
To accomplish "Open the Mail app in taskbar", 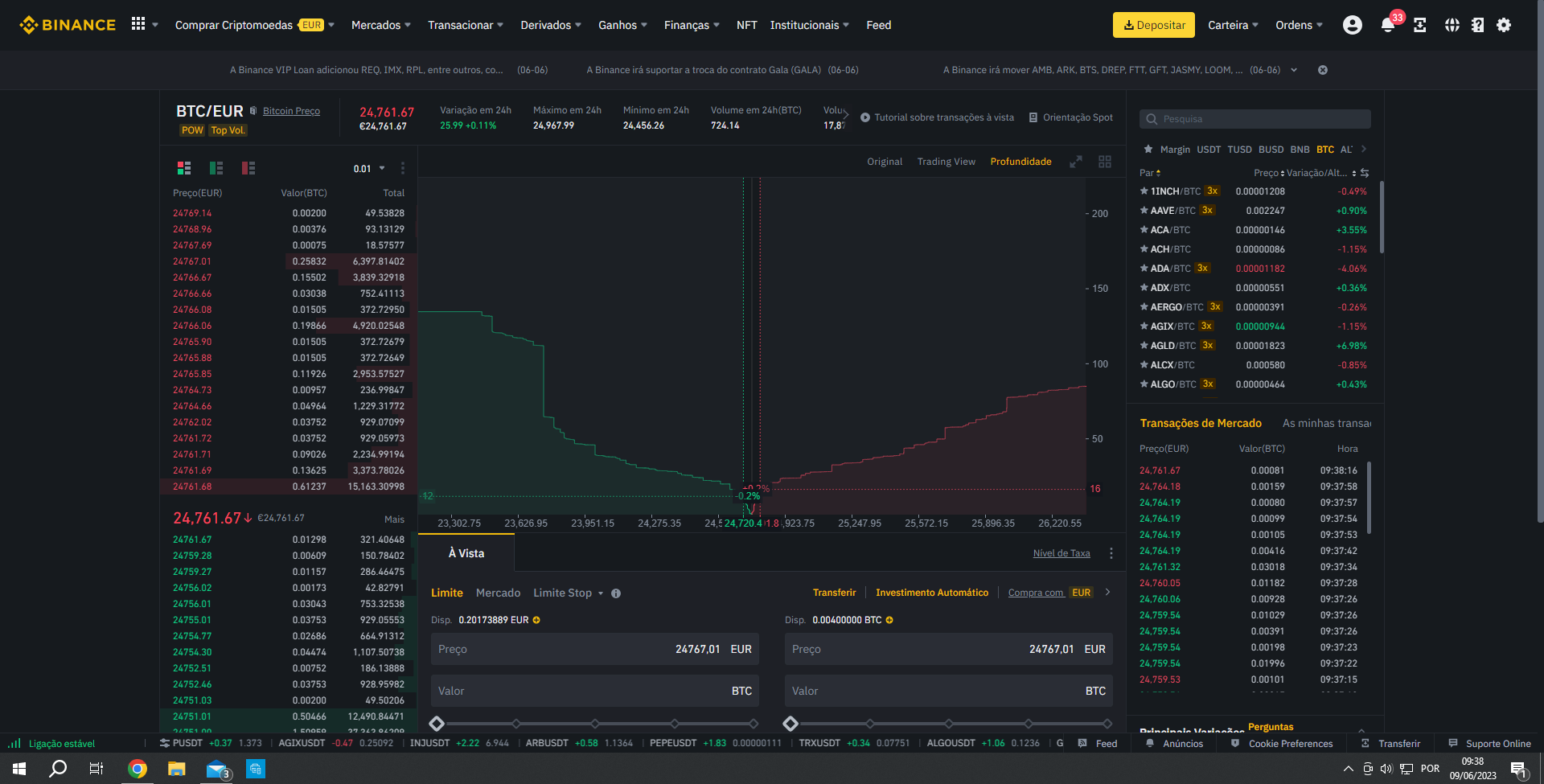I will (216, 769).
